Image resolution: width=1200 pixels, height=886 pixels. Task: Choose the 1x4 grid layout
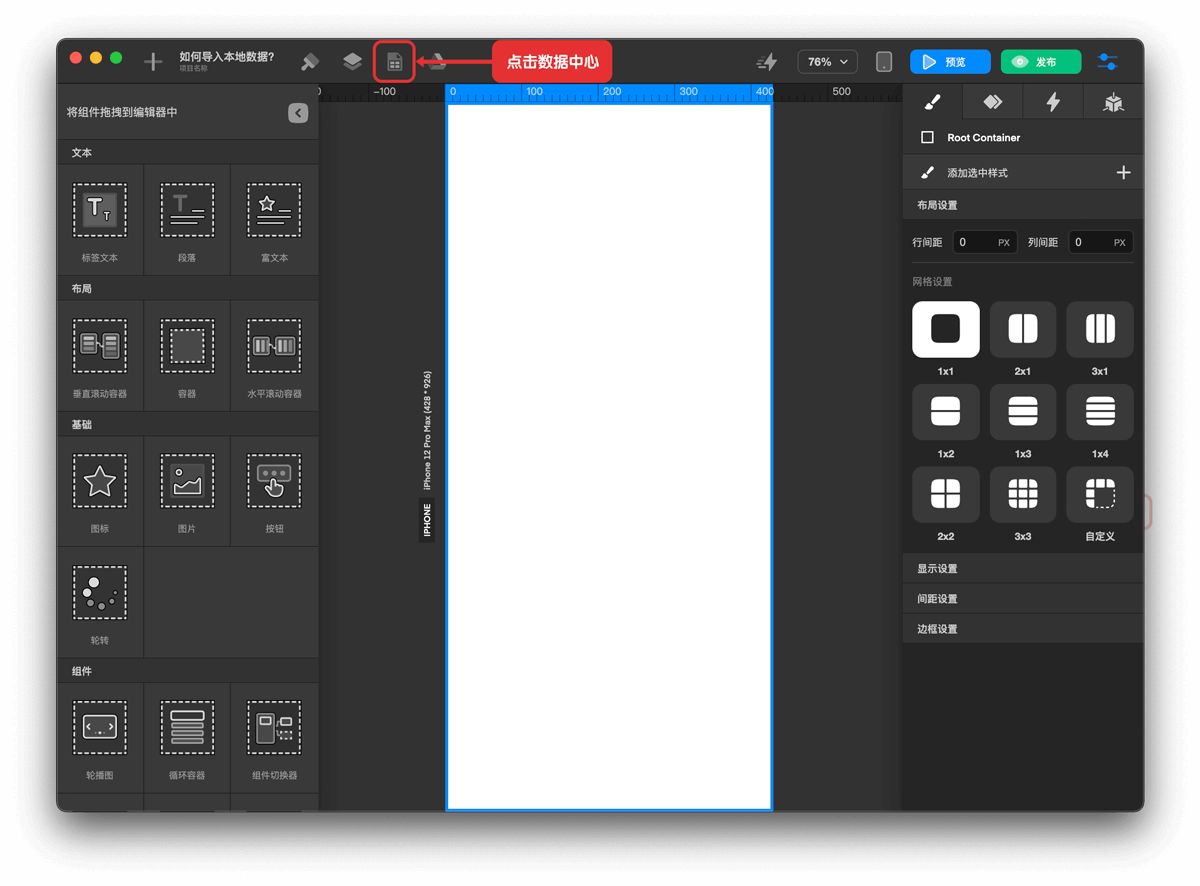pyautogui.click(x=1100, y=412)
